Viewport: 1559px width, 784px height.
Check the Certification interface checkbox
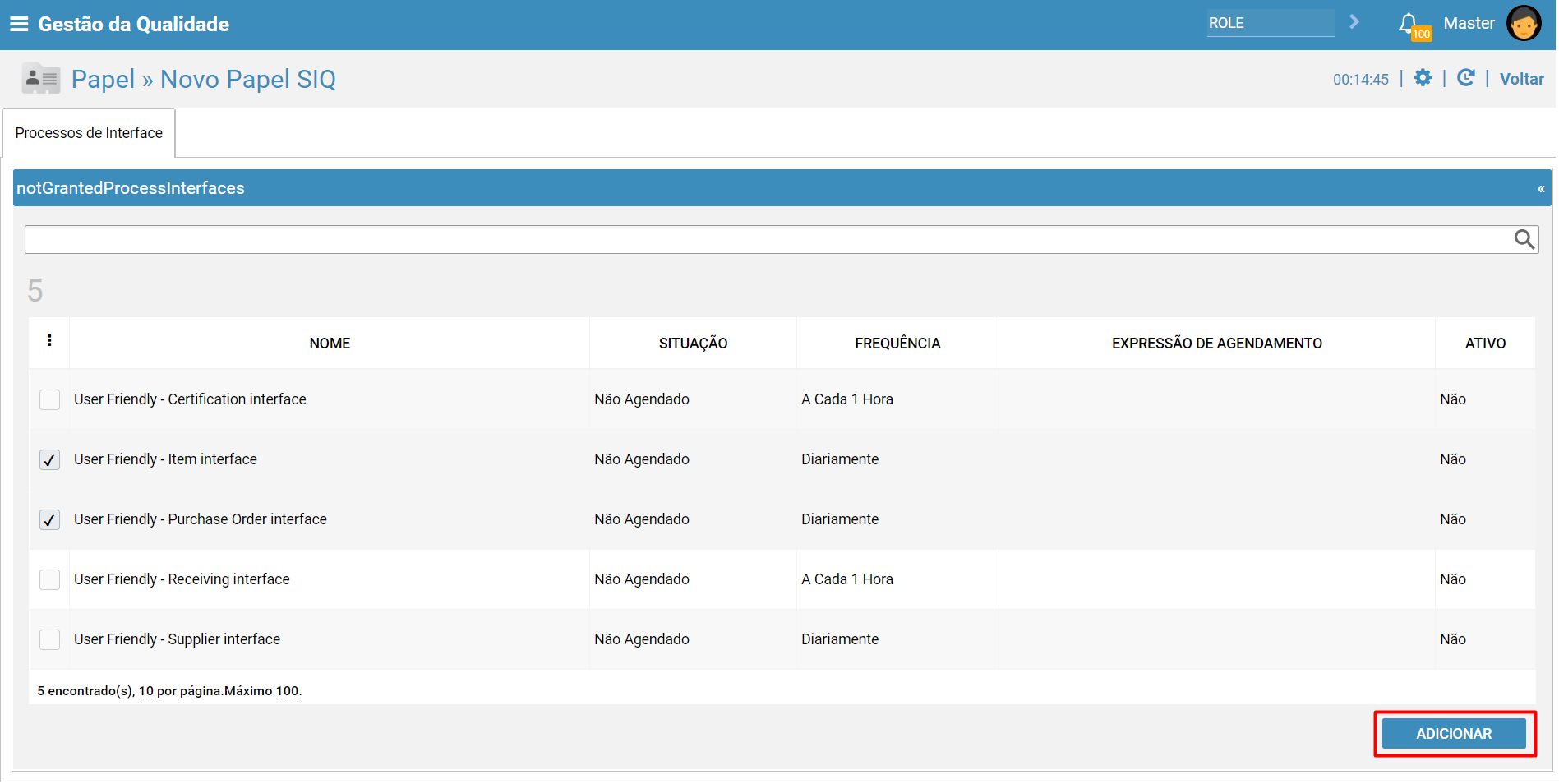pyautogui.click(x=49, y=399)
